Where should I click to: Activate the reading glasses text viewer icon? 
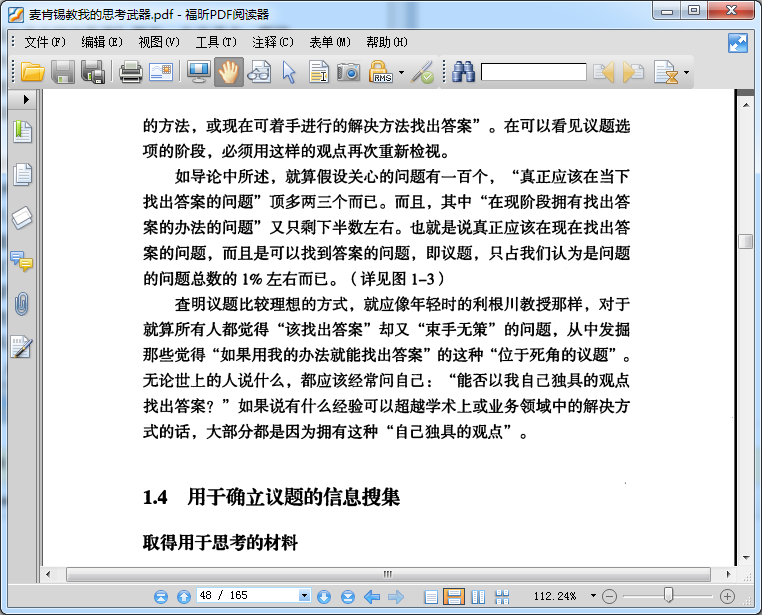(x=260, y=72)
